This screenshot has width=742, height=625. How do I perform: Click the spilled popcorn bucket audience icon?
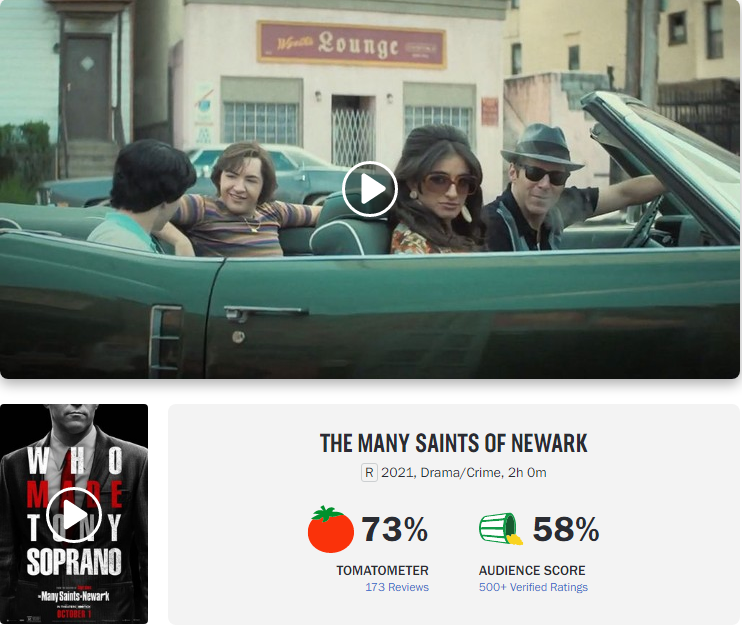pyautogui.click(x=501, y=528)
